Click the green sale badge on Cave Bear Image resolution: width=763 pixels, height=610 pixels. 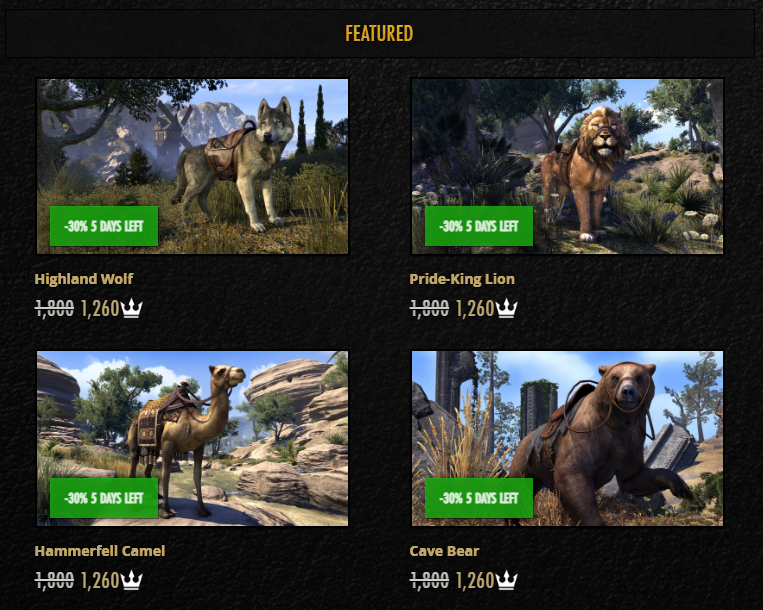479,498
